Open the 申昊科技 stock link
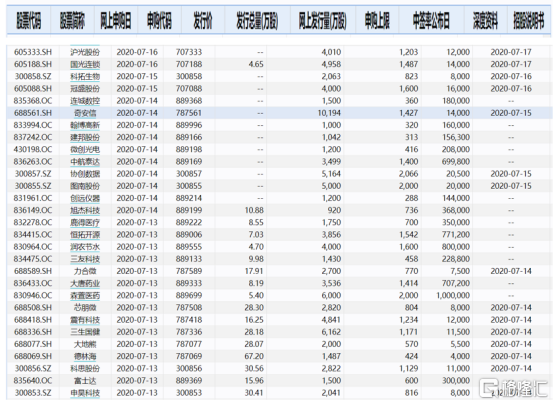Viewport: 554px width, 405px height. click(85, 393)
